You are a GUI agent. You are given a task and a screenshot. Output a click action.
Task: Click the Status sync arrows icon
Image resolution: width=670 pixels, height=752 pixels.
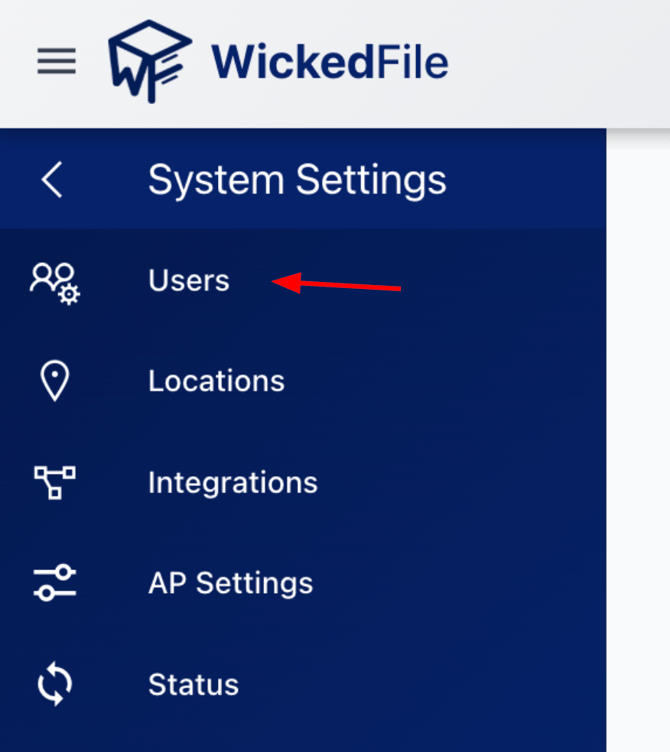pos(54,685)
